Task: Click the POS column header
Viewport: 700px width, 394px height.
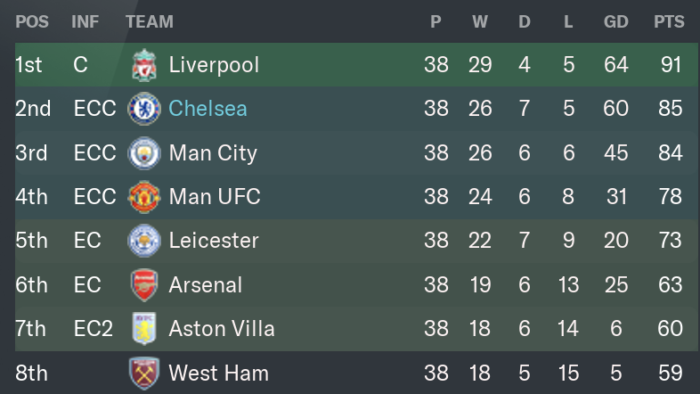Action: [32, 21]
